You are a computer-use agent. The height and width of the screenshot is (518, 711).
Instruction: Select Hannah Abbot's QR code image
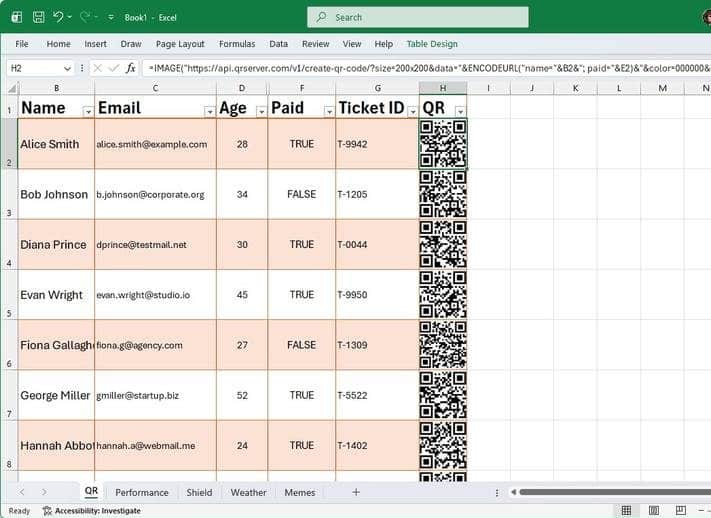click(443, 446)
